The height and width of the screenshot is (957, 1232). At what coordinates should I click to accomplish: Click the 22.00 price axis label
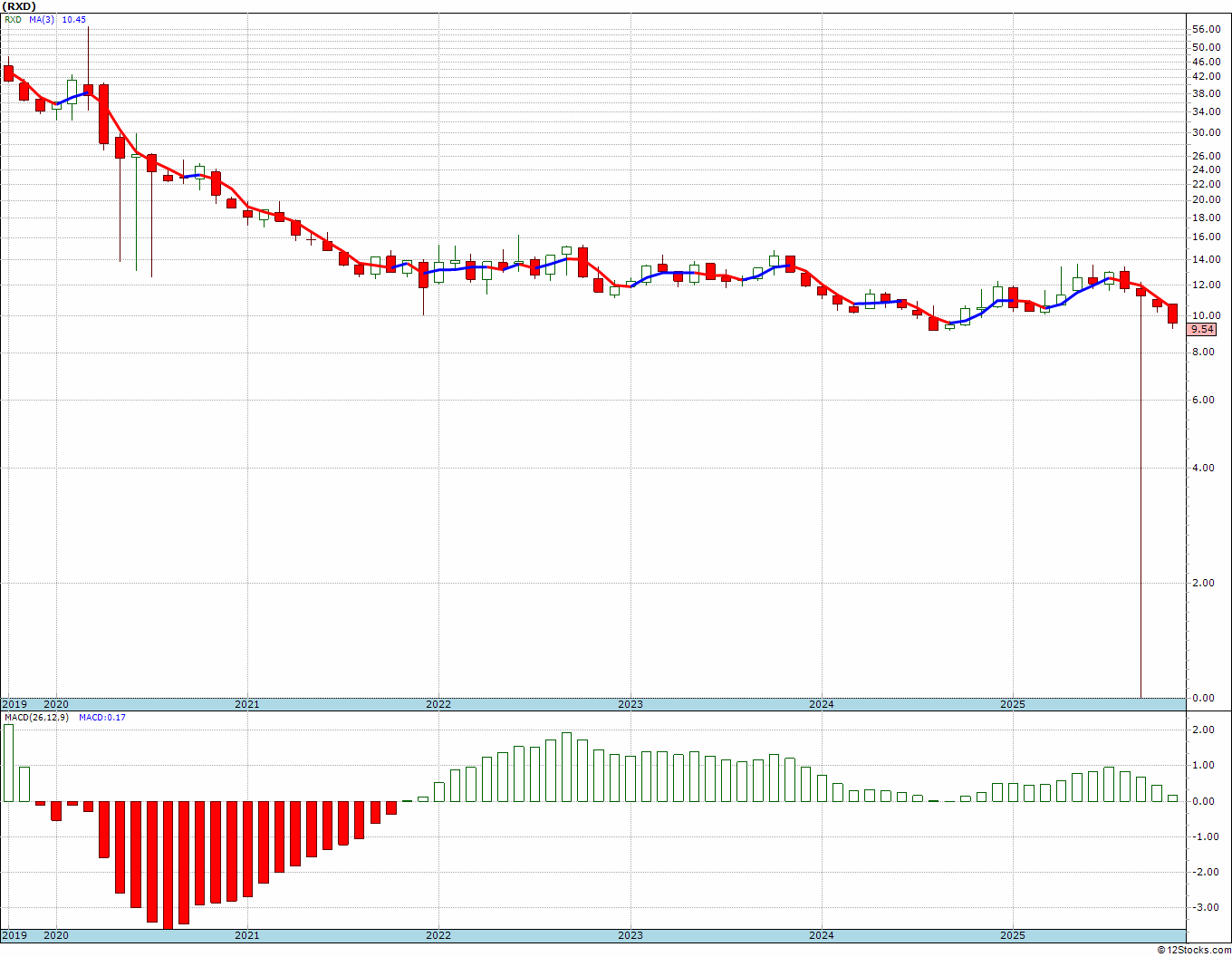1205,184
